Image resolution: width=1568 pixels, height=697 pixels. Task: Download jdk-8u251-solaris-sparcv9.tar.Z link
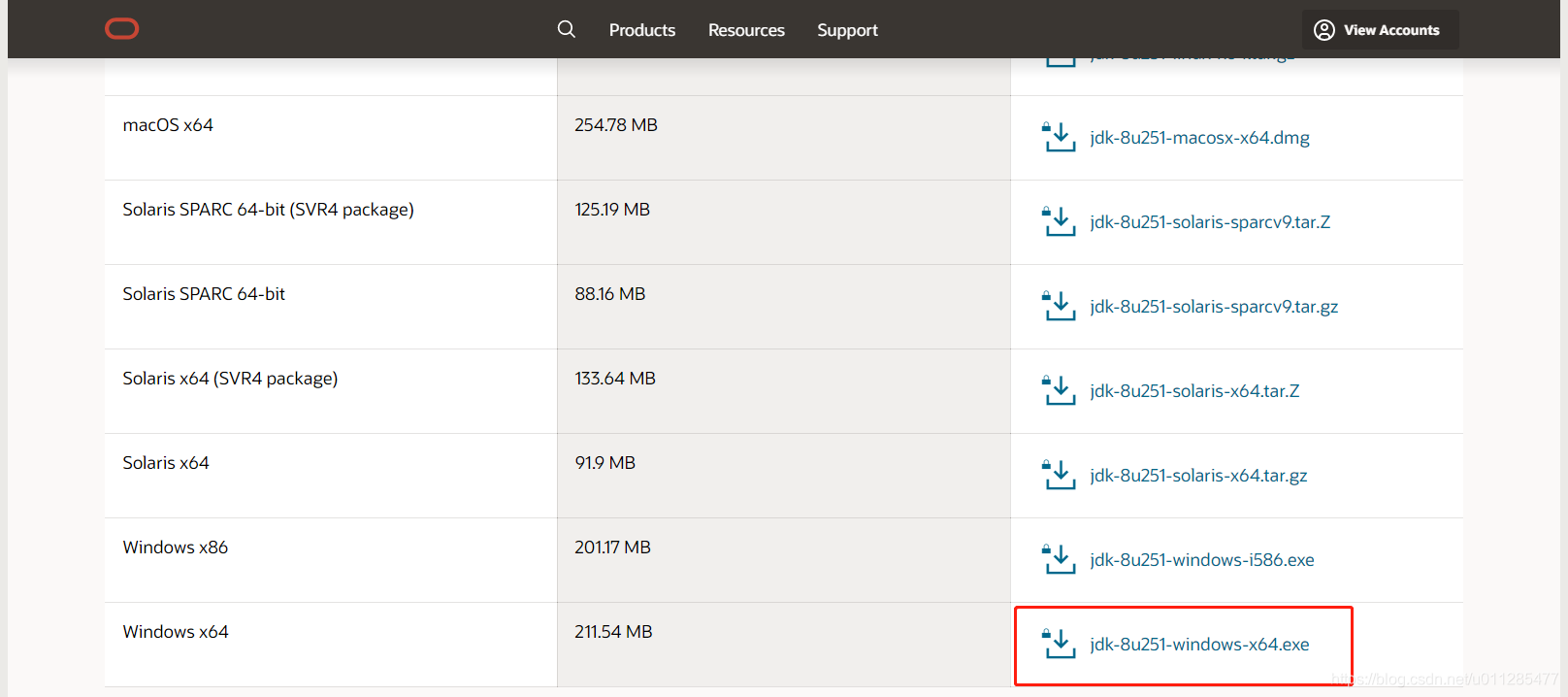pyautogui.click(x=1210, y=222)
